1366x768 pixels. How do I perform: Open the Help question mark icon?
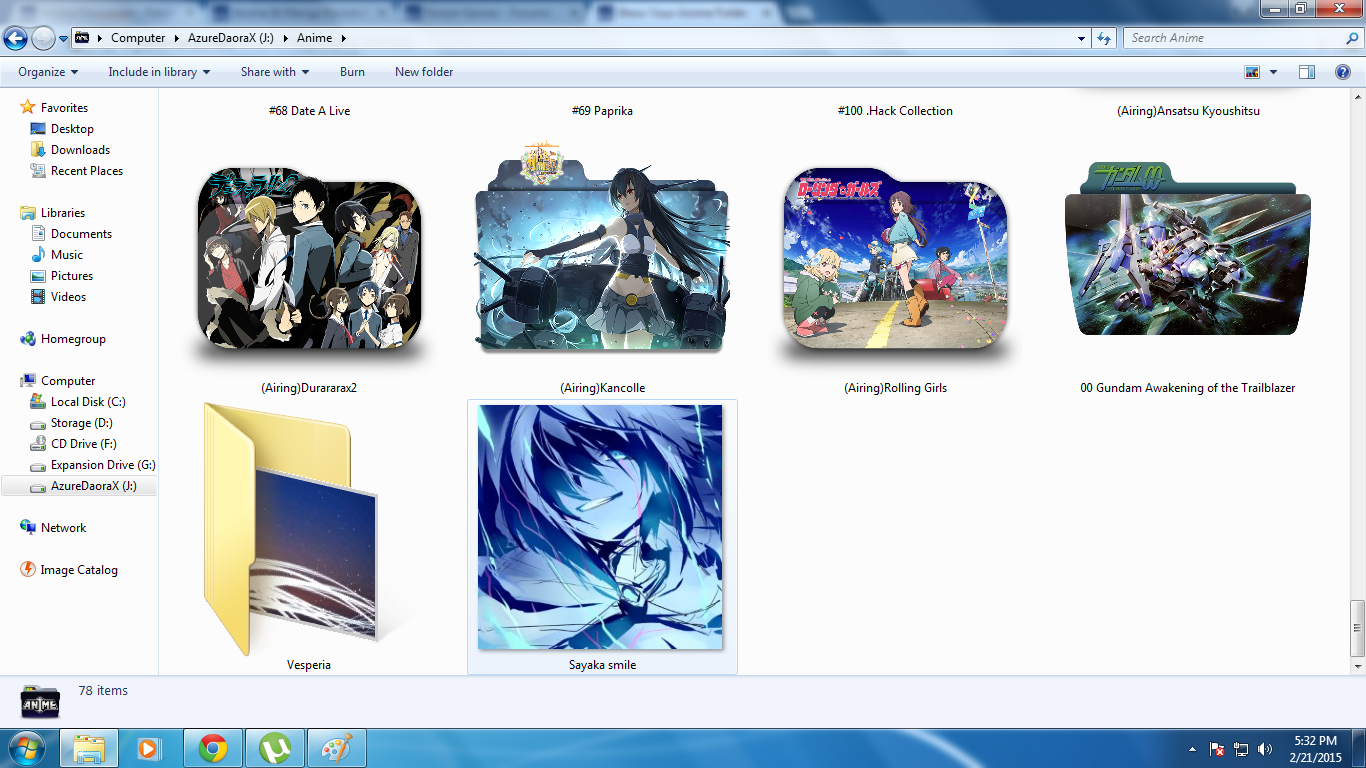pyautogui.click(x=1343, y=72)
